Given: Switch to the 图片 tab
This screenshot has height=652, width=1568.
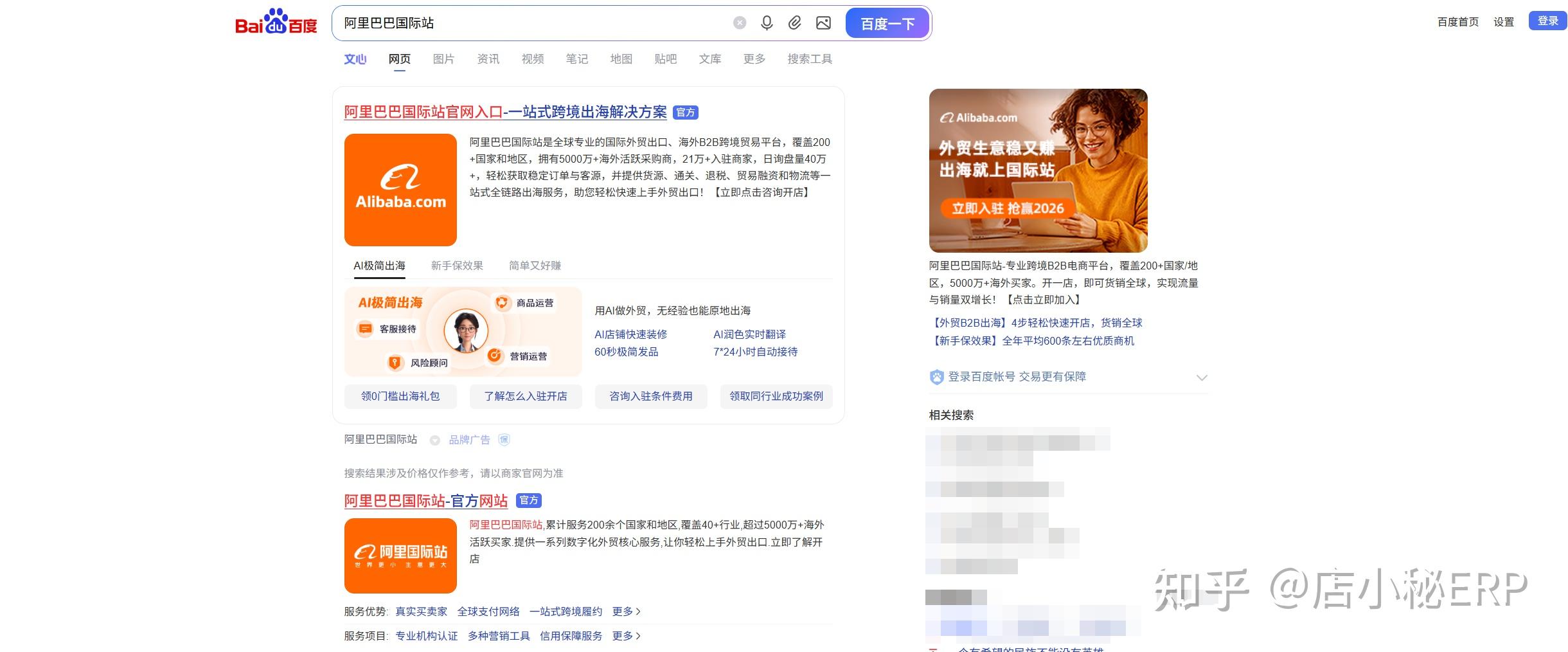Looking at the screenshot, I should click(x=444, y=59).
